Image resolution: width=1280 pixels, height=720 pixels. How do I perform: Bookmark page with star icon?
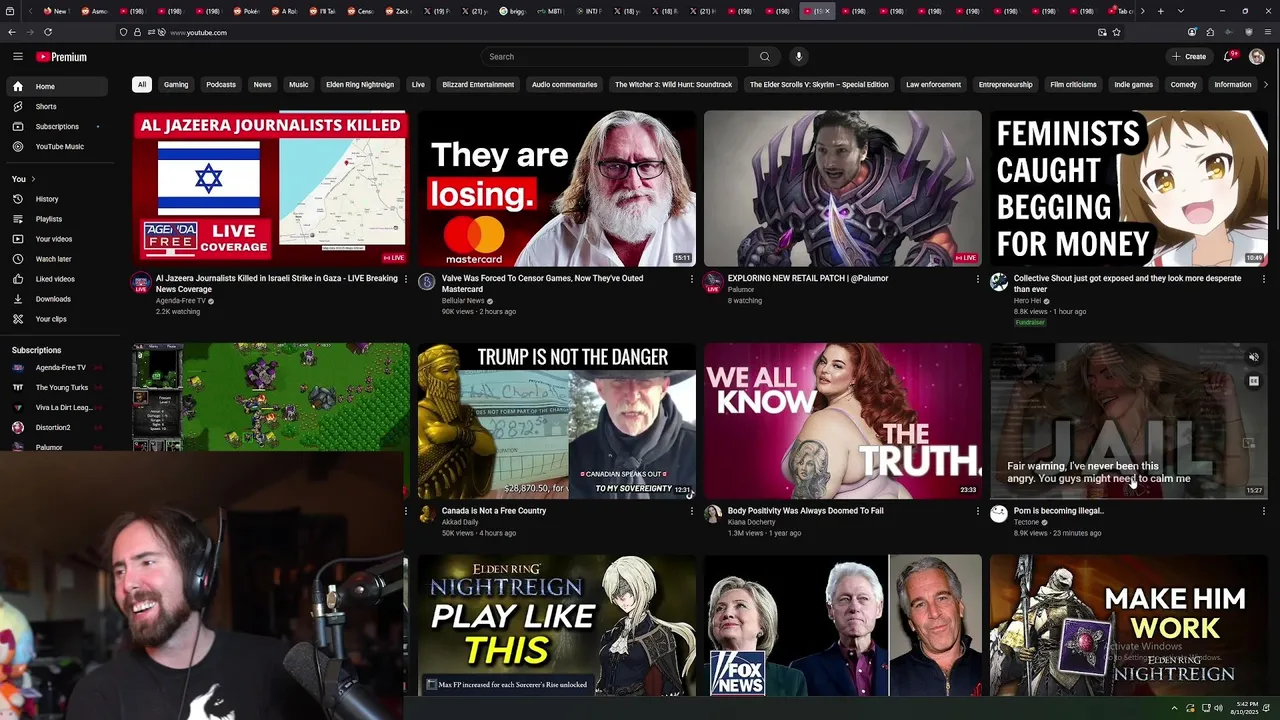tap(1116, 32)
